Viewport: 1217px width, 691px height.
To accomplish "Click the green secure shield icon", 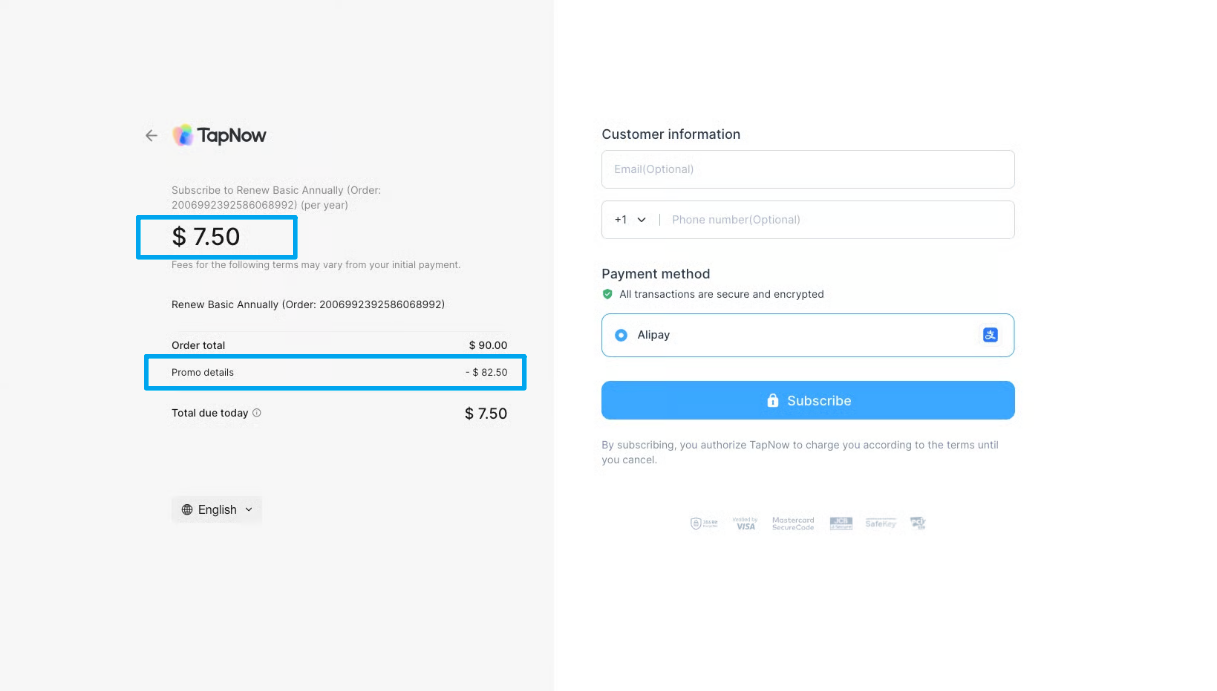I will [x=607, y=294].
